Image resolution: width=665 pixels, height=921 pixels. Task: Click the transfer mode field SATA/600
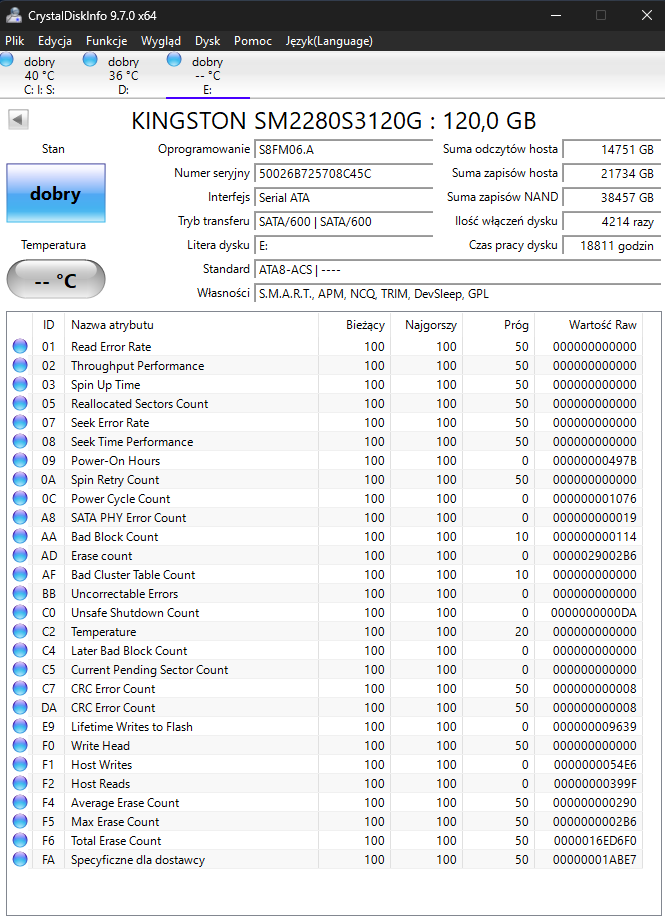click(344, 222)
